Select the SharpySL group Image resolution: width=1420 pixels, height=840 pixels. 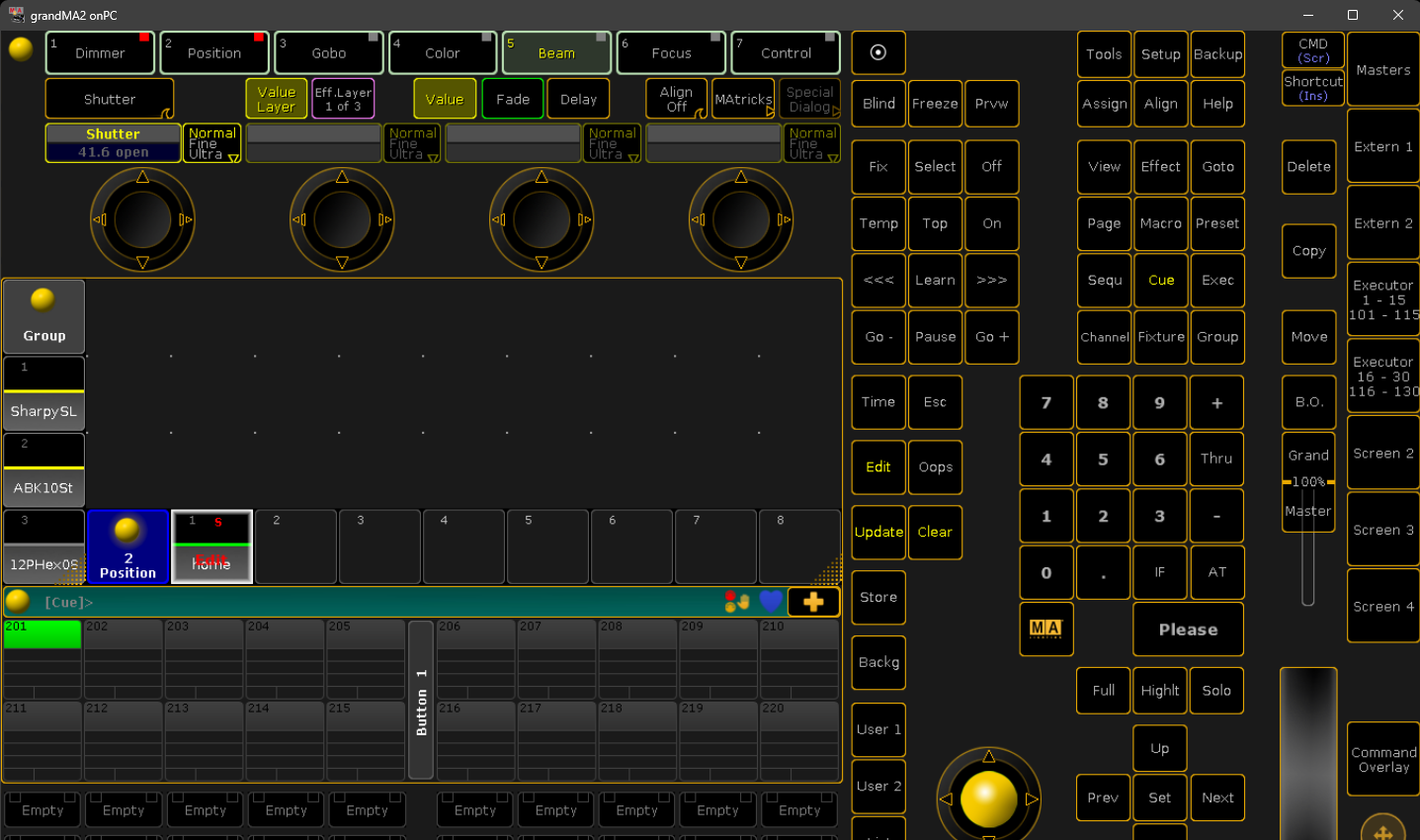(x=43, y=393)
